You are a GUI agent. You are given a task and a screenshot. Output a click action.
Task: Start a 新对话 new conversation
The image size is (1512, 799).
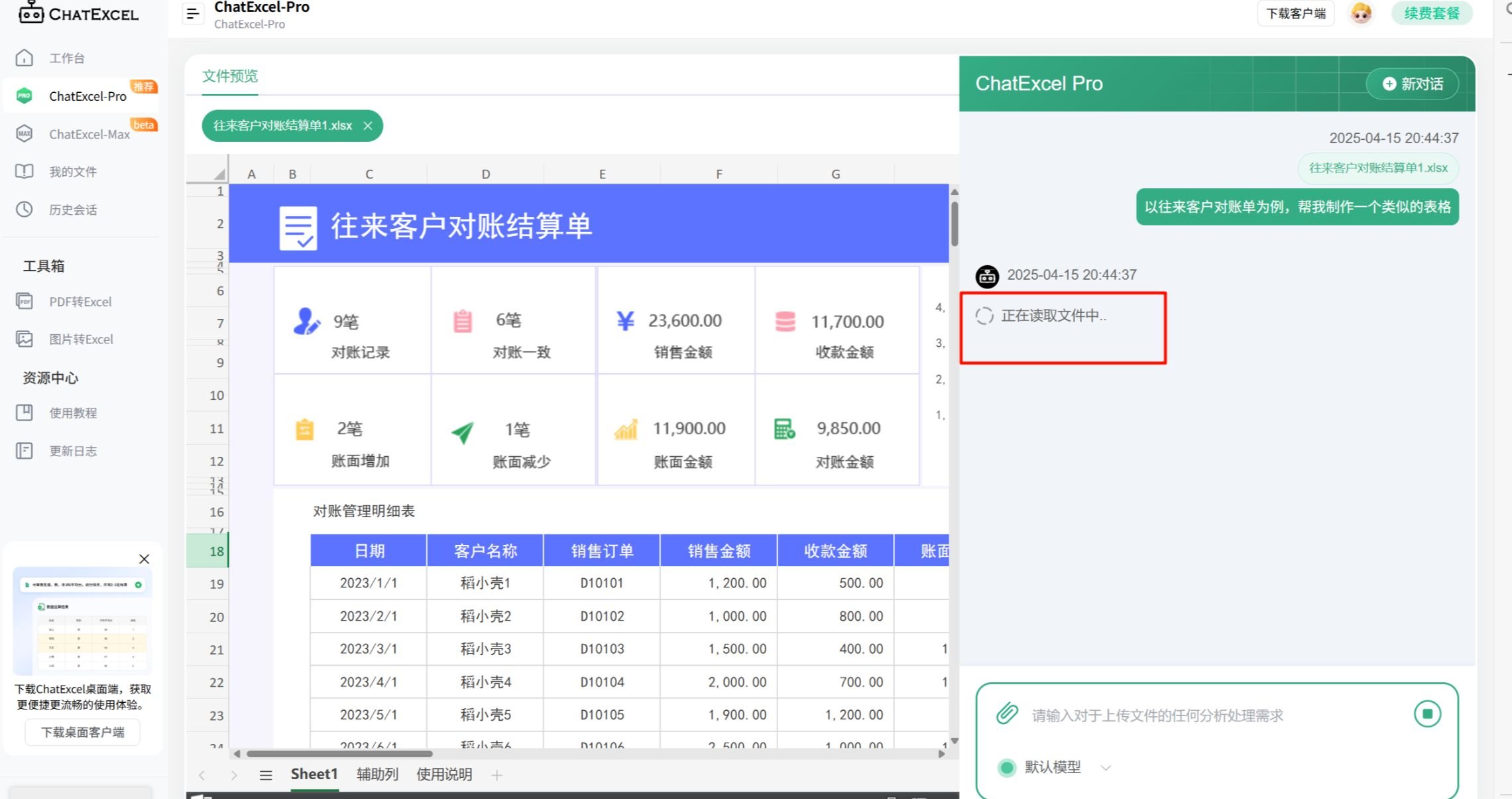click(x=1413, y=84)
